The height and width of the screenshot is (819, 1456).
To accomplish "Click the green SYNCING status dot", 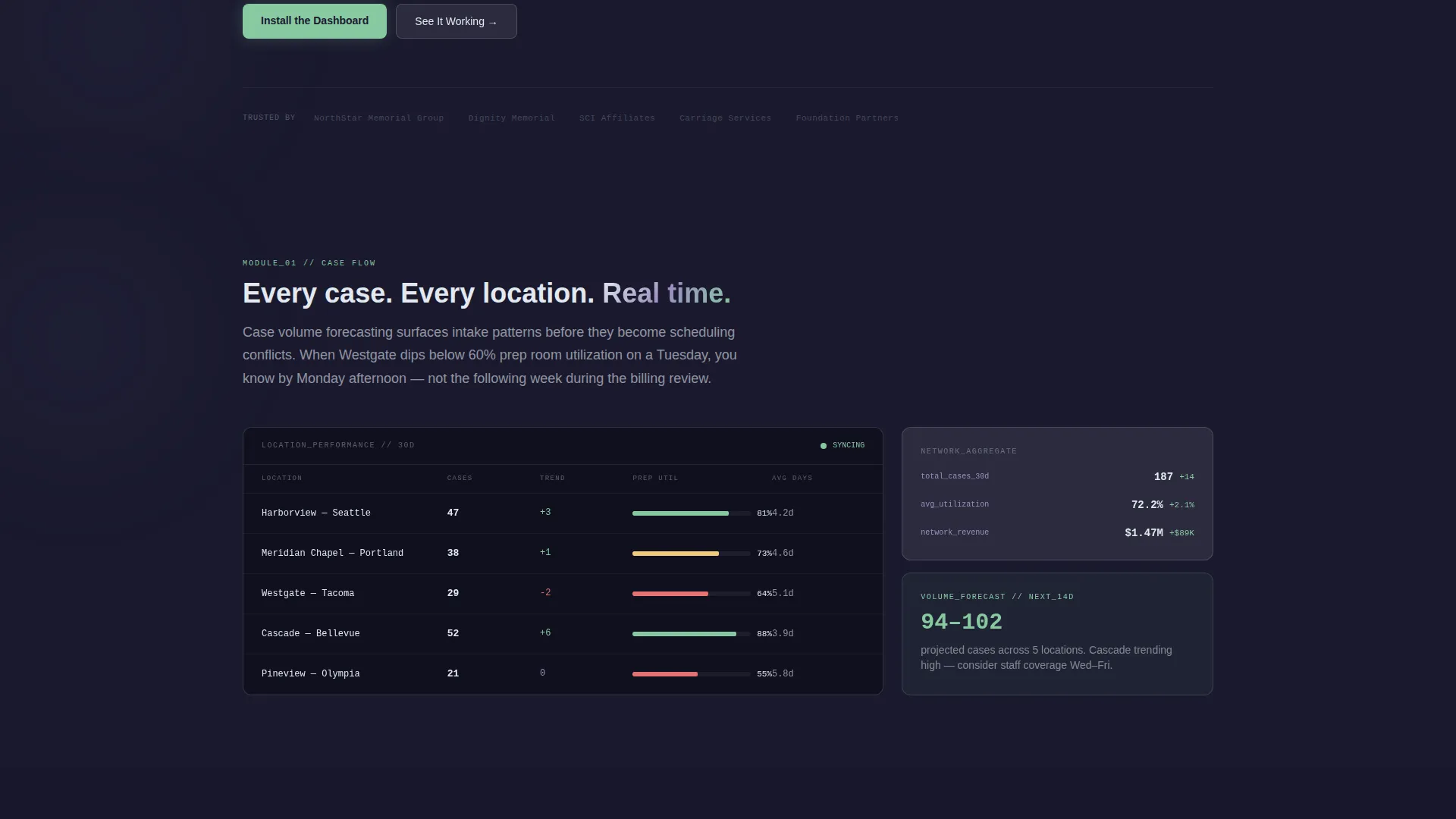I will click(824, 446).
